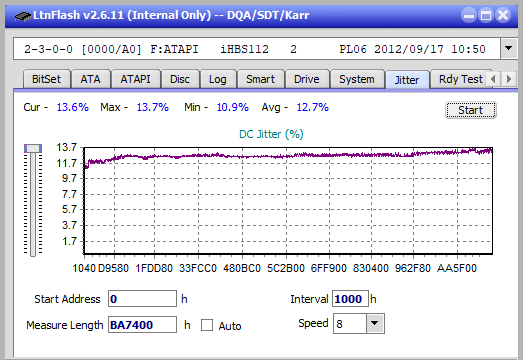The width and height of the screenshot is (523, 360).
Task: Open the Rdy Test tab
Action: pos(461,79)
